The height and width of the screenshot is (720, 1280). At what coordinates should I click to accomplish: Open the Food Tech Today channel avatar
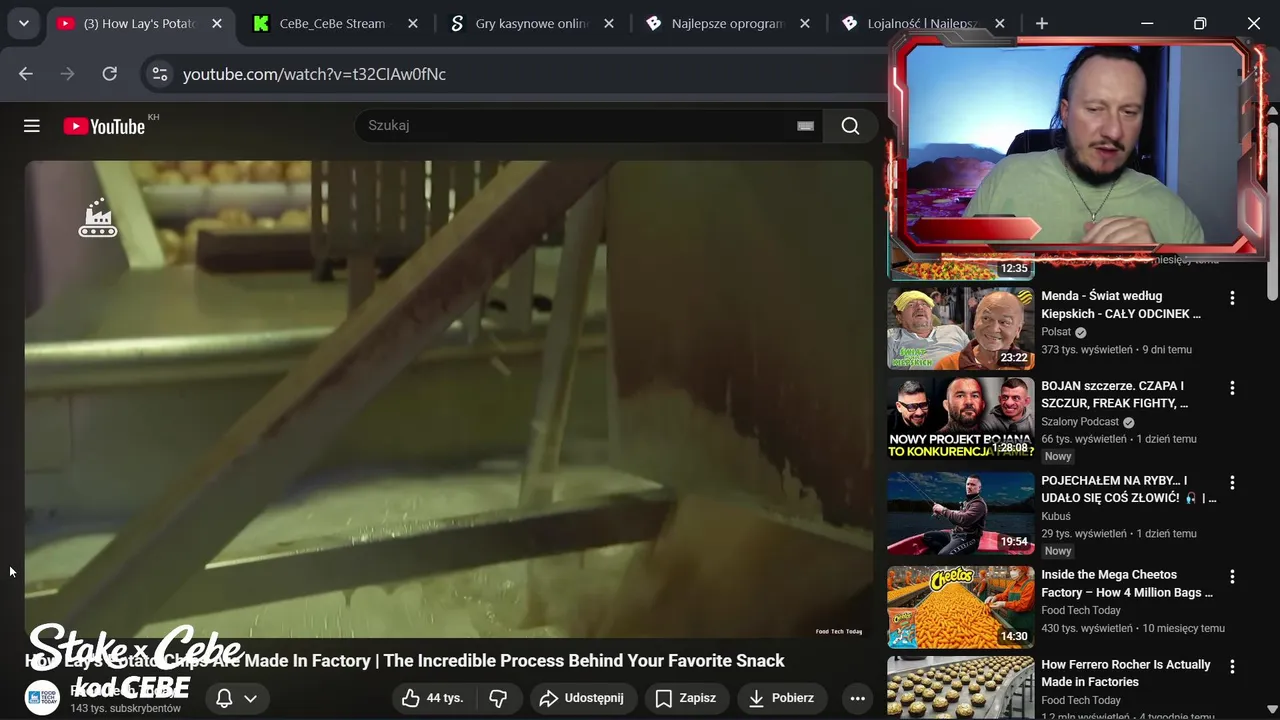pos(42,697)
